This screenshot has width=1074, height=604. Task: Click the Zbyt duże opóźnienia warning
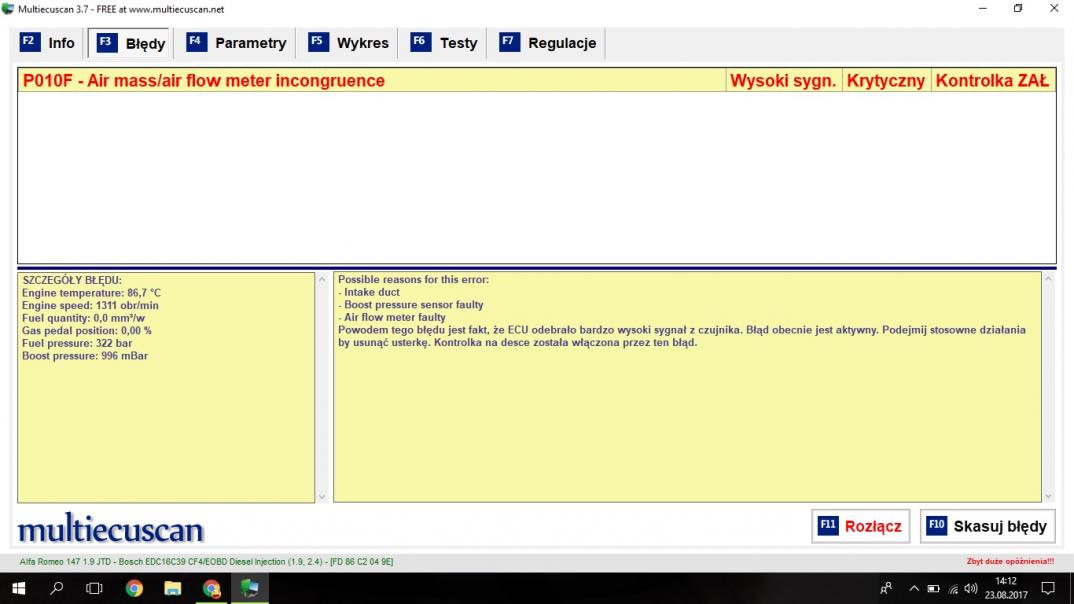tap(1010, 562)
